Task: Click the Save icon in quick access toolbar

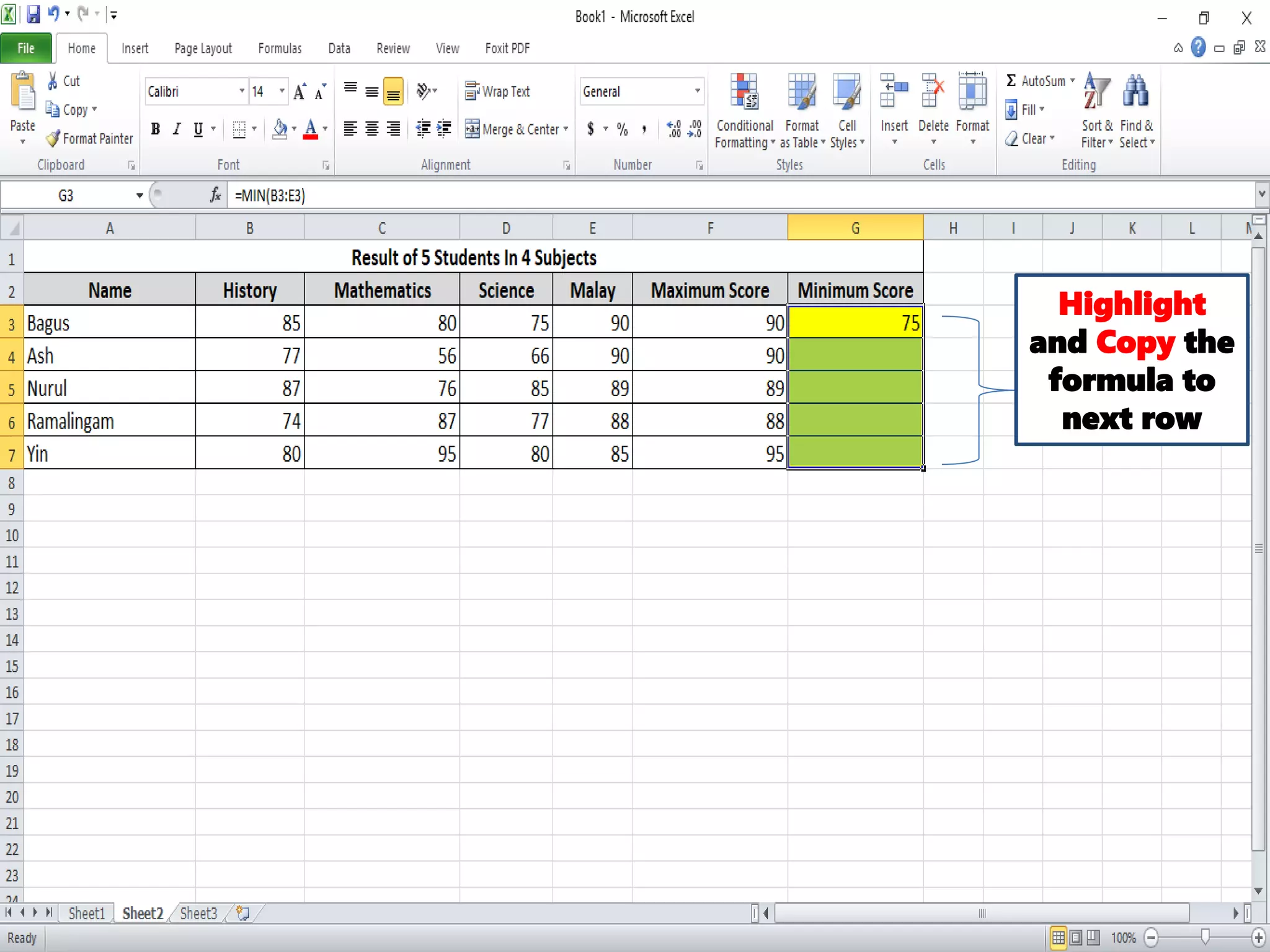Action: pyautogui.click(x=33, y=14)
